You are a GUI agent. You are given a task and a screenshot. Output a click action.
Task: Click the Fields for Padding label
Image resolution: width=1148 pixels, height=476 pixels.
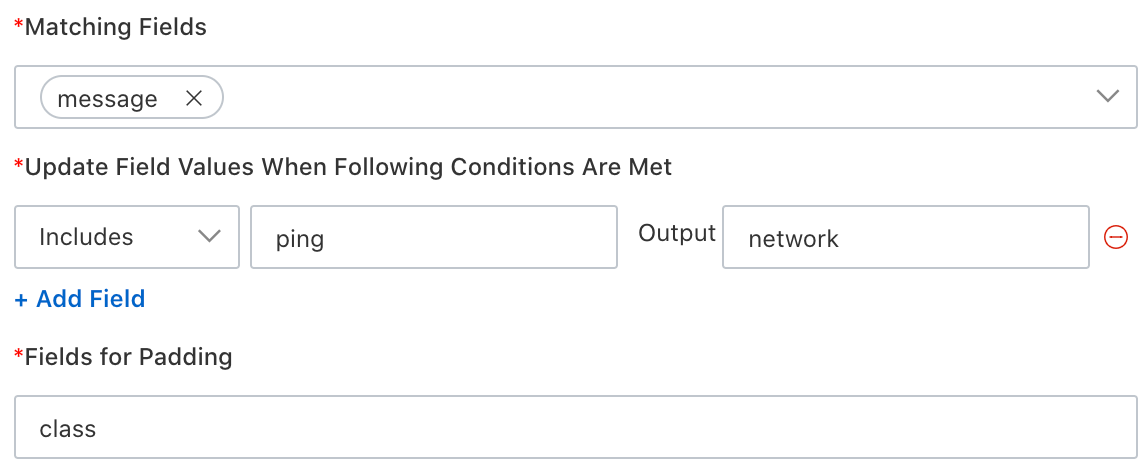click(x=128, y=357)
